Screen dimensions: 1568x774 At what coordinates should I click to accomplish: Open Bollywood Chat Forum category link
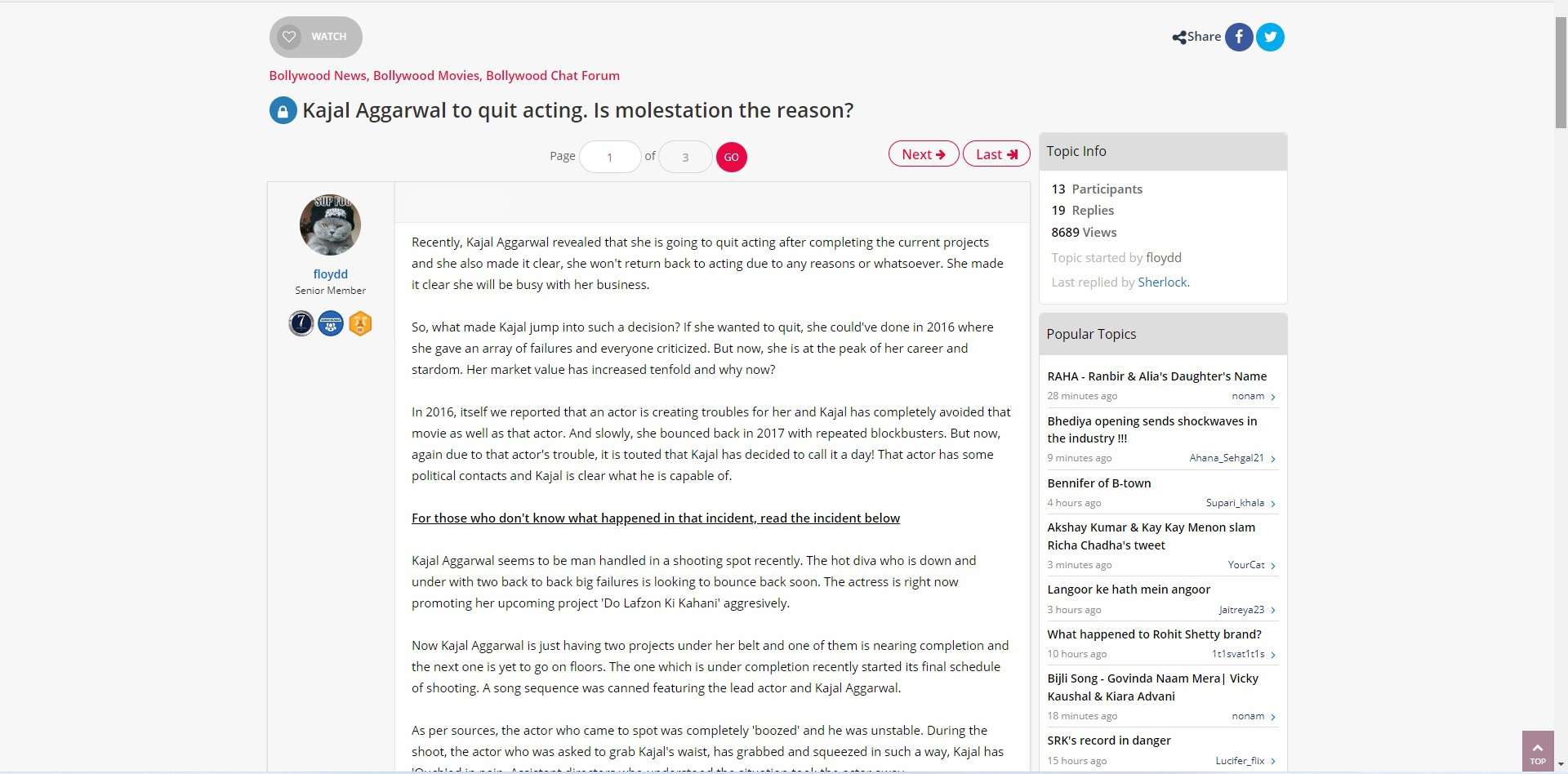[552, 76]
